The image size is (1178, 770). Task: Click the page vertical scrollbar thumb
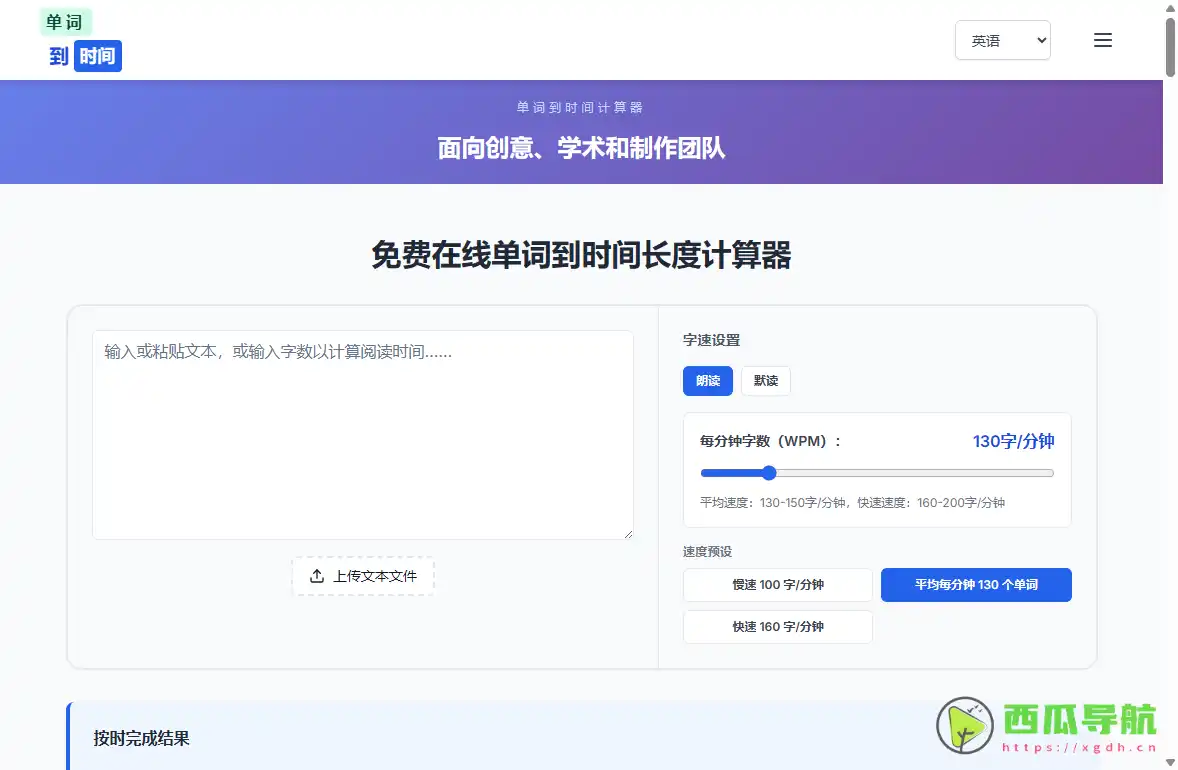pyautogui.click(x=1170, y=47)
